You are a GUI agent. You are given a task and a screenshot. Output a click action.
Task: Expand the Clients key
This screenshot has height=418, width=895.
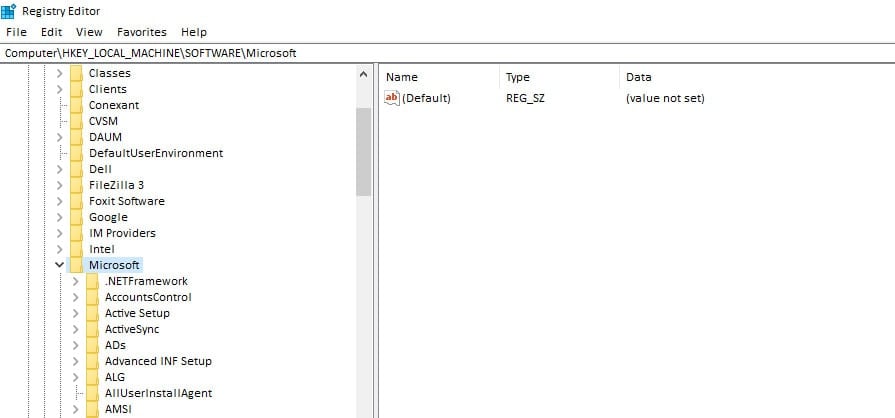click(59, 89)
